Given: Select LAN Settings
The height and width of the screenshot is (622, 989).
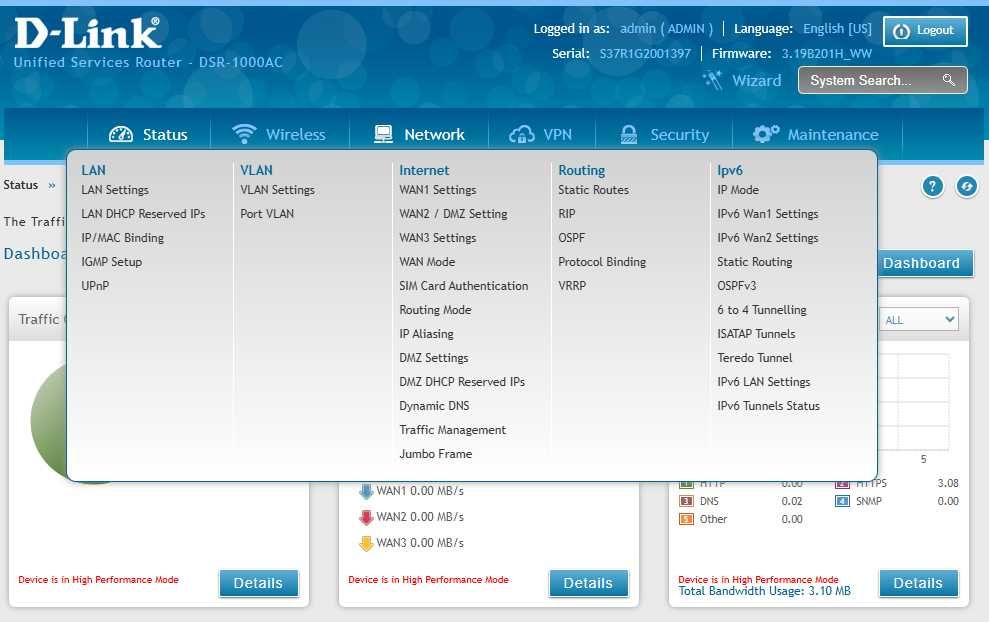Looking at the screenshot, I should 115,190.
